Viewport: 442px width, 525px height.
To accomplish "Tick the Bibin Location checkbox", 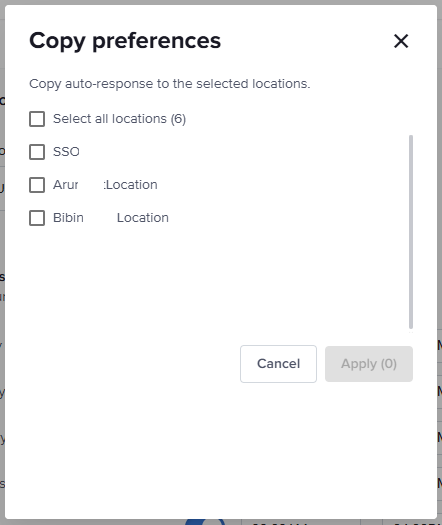I will (37, 218).
